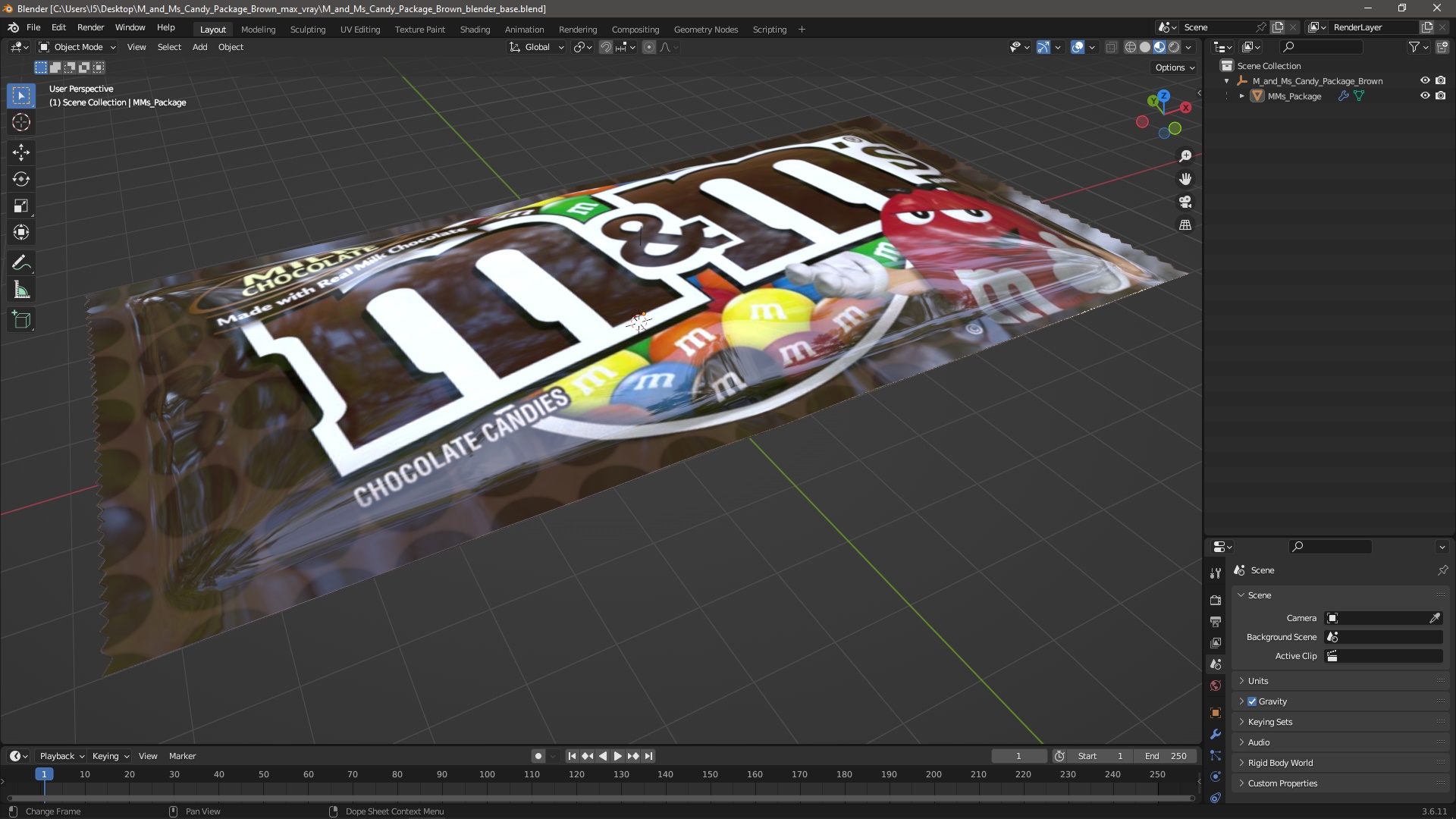
Task: Switch to rendered viewport shading
Action: click(x=1174, y=47)
